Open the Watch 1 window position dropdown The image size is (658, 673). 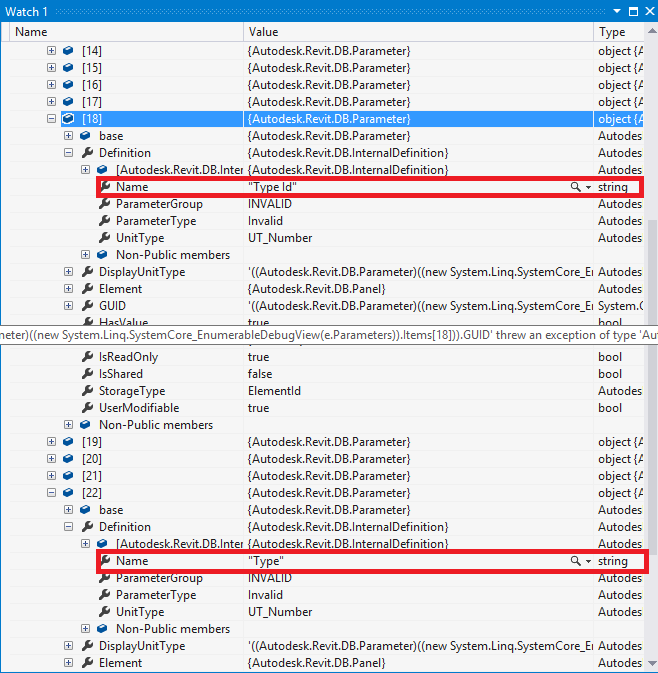[617, 11]
